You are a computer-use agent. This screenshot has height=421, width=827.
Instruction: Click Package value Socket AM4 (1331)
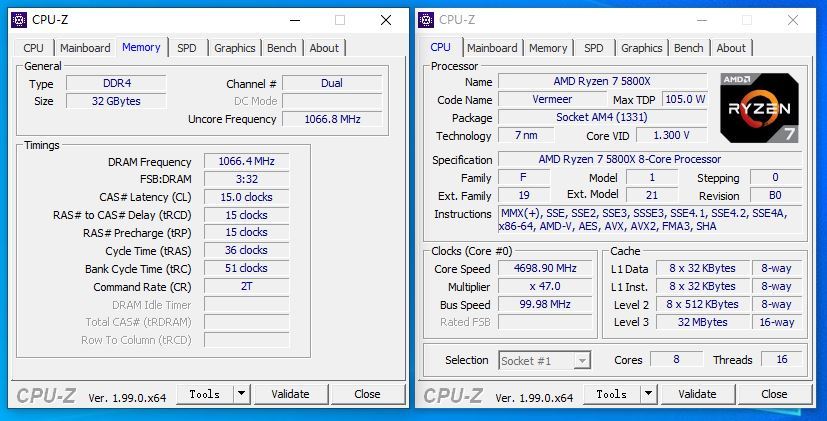602,118
